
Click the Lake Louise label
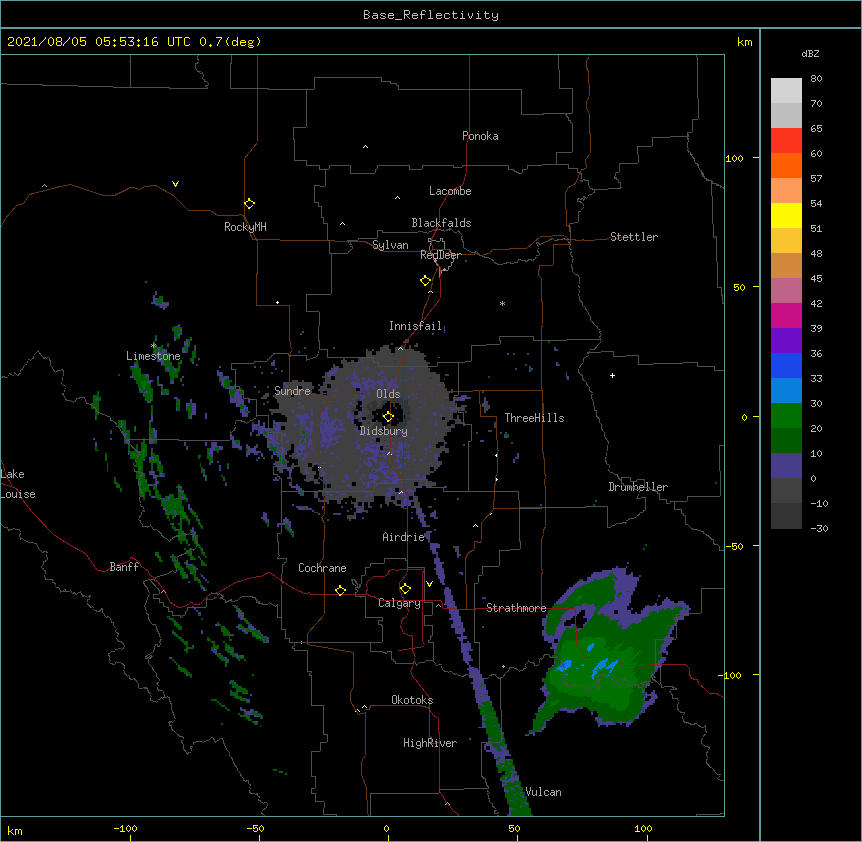pos(18,484)
